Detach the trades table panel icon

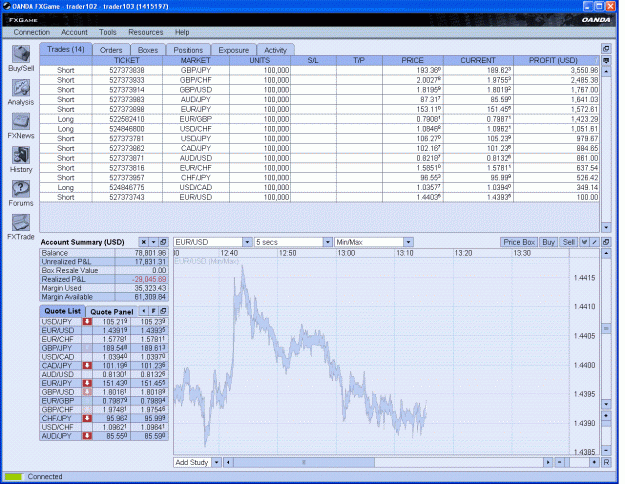click(606, 49)
